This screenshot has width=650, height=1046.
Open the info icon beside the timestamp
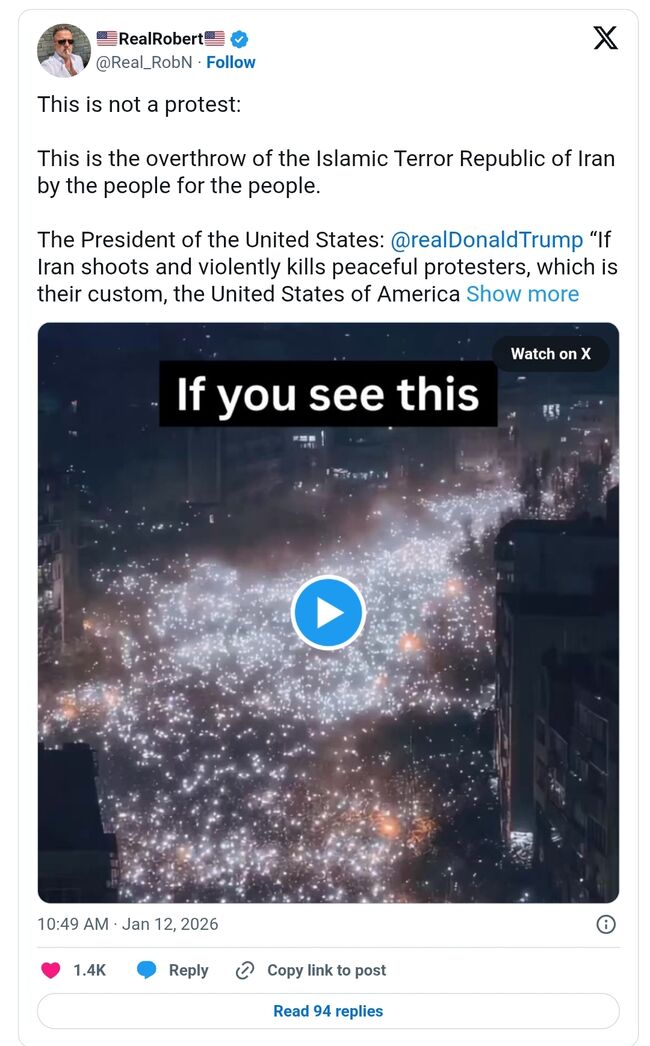605,924
